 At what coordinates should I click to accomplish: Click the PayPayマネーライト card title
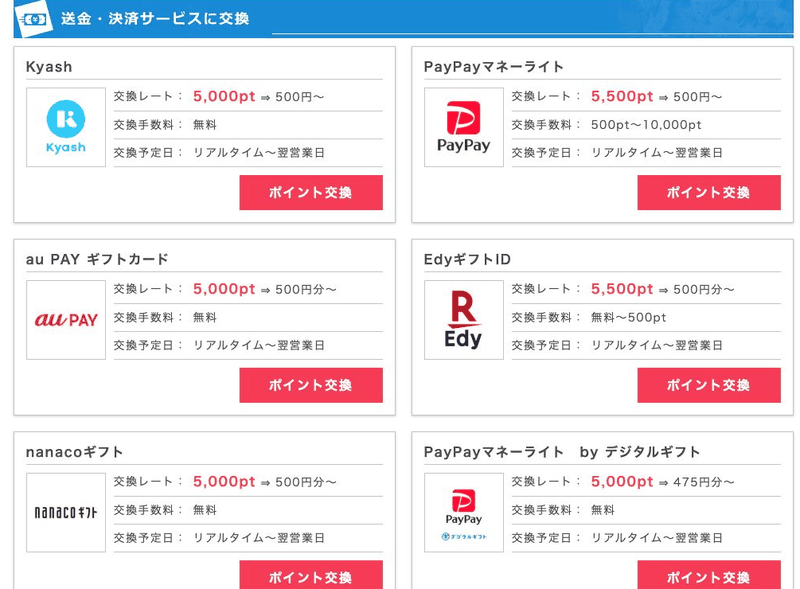[x=493, y=67]
